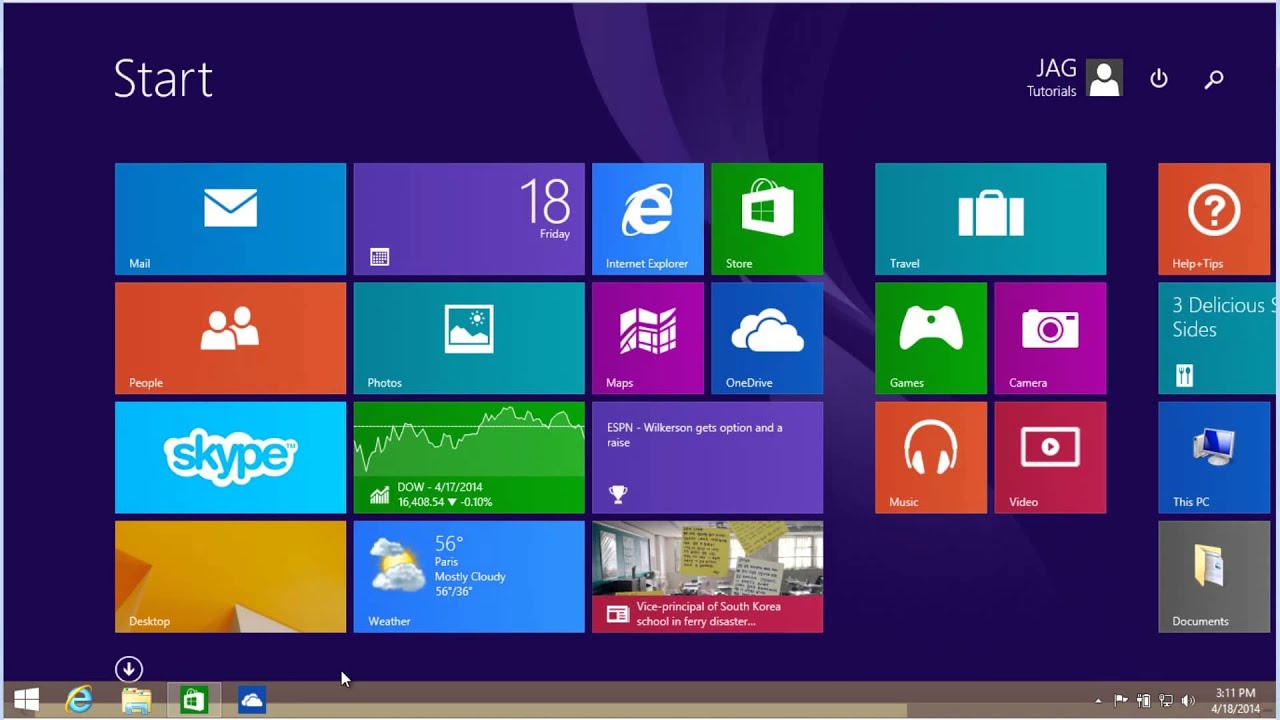Image resolution: width=1280 pixels, height=720 pixels.
Task: Open the This PC tile
Action: pos(1214,457)
